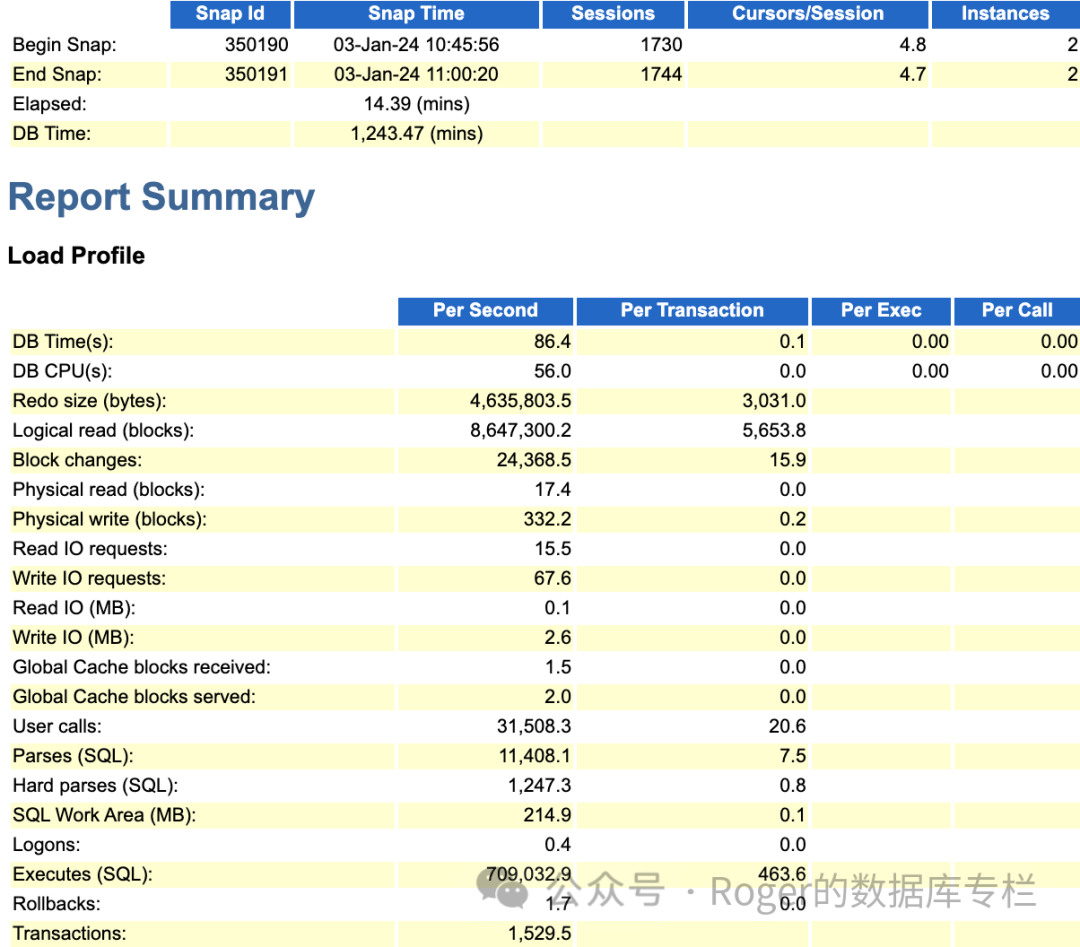
Task: Click the Elapsed value 14.39 (mins)
Action: point(417,104)
